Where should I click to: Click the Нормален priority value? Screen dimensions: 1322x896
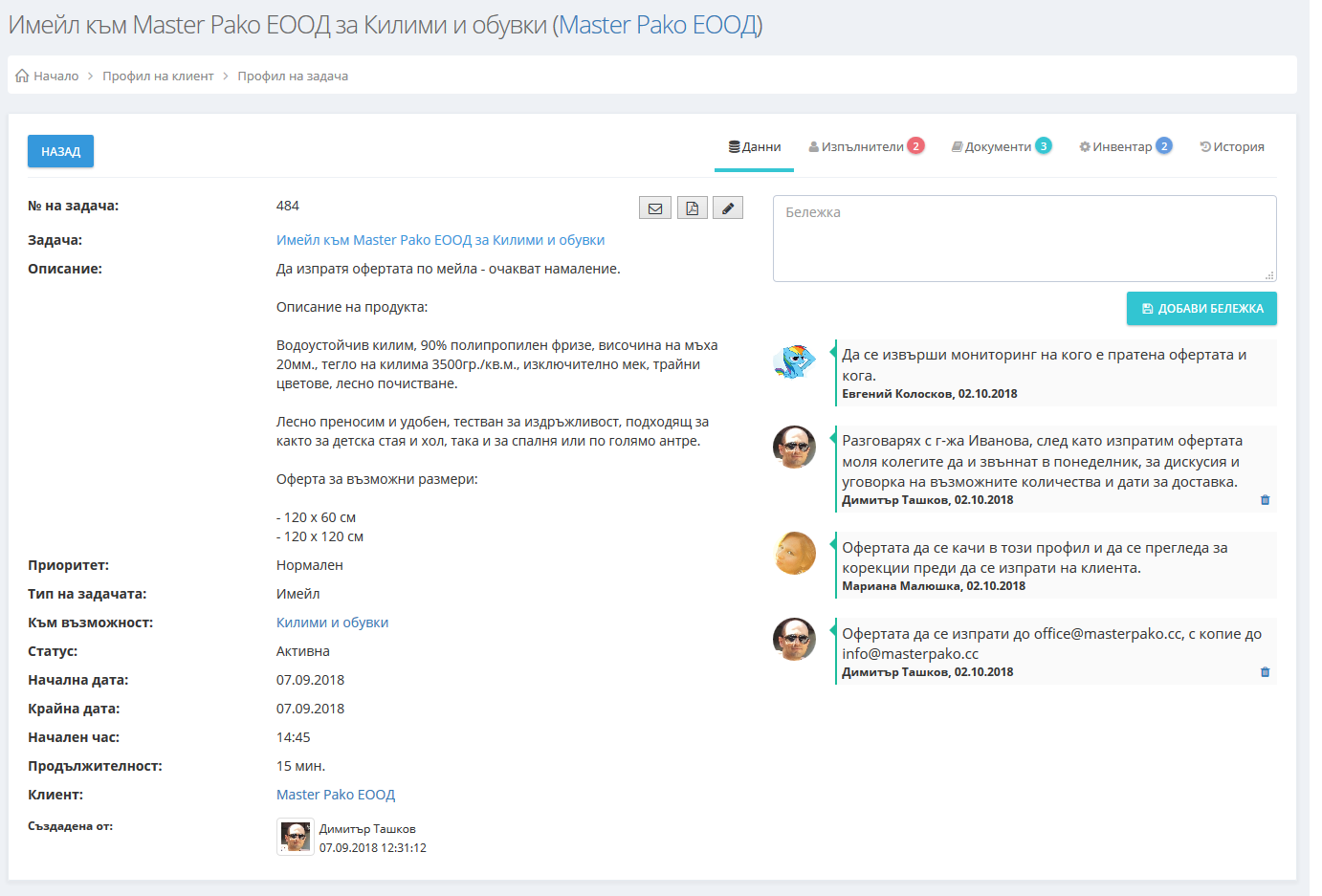click(310, 565)
